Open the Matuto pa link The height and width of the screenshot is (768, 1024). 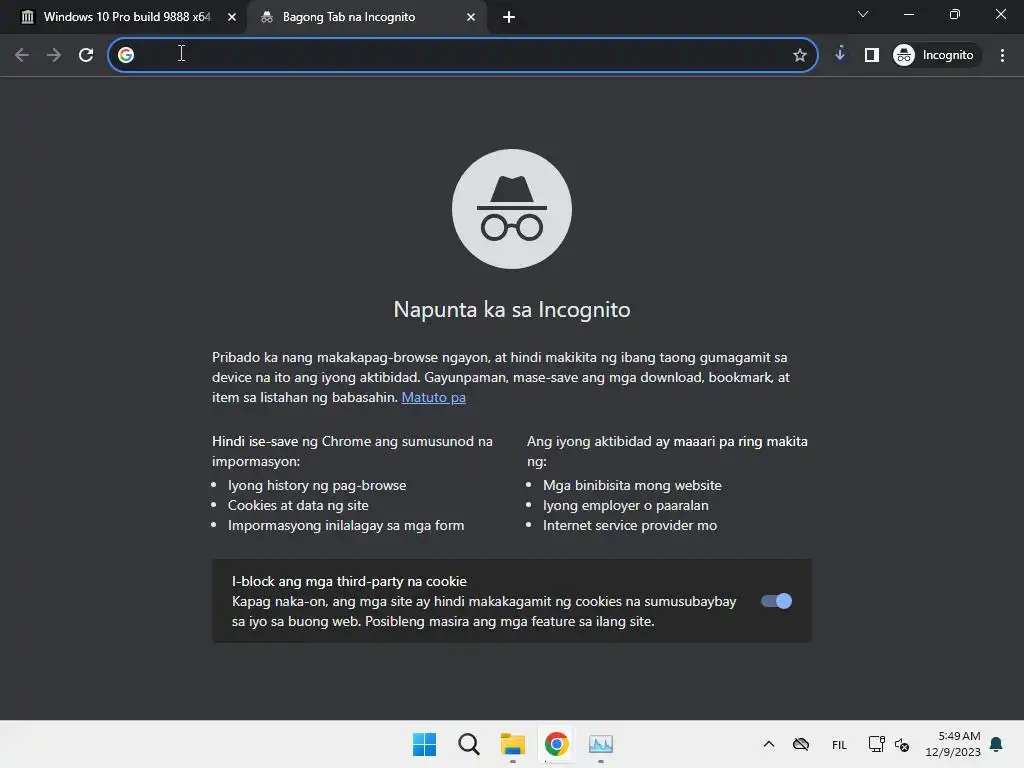pos(434,397)
